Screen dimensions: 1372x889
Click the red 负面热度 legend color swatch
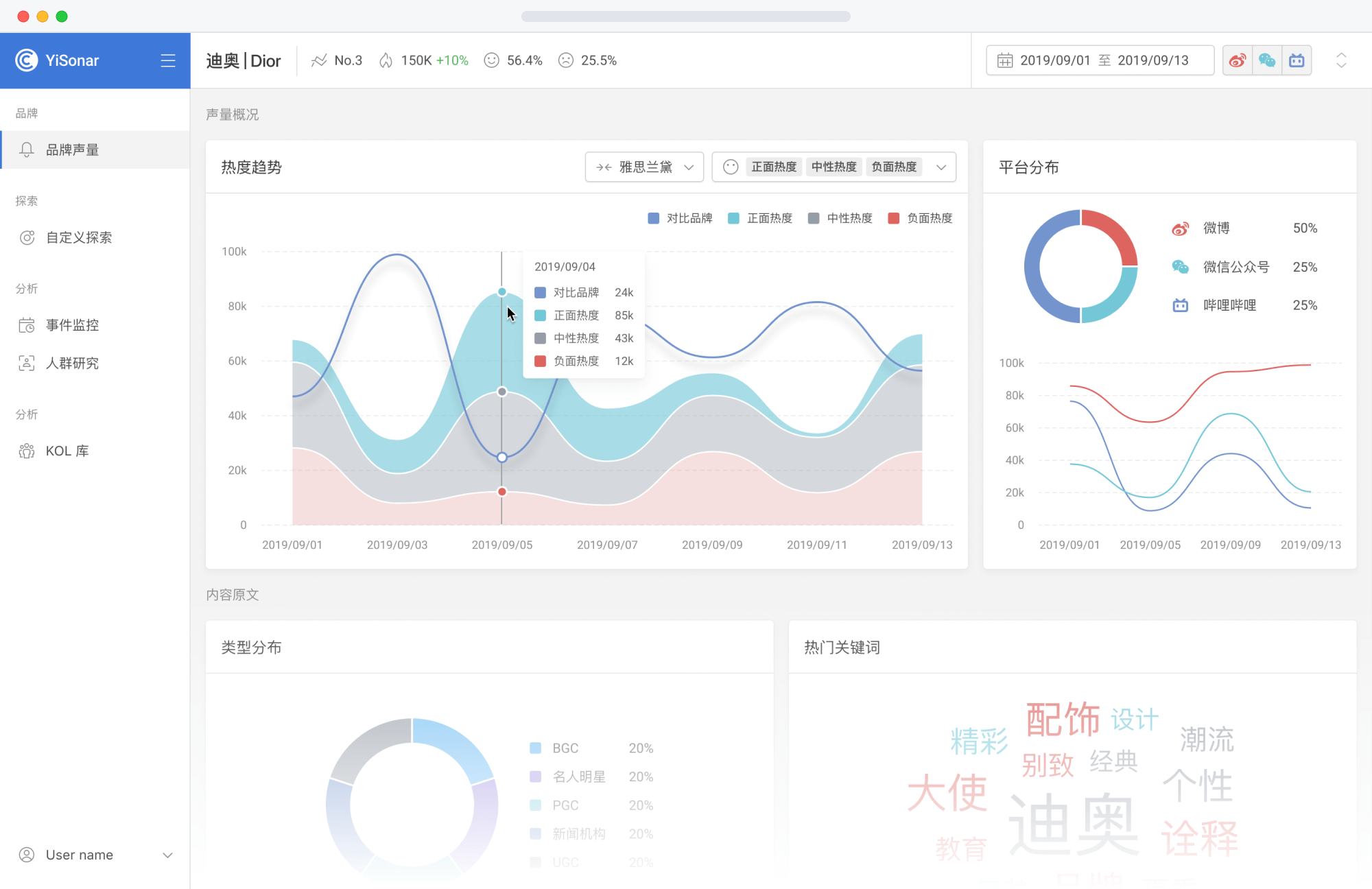pyautogui.click(x=894, y=218)
